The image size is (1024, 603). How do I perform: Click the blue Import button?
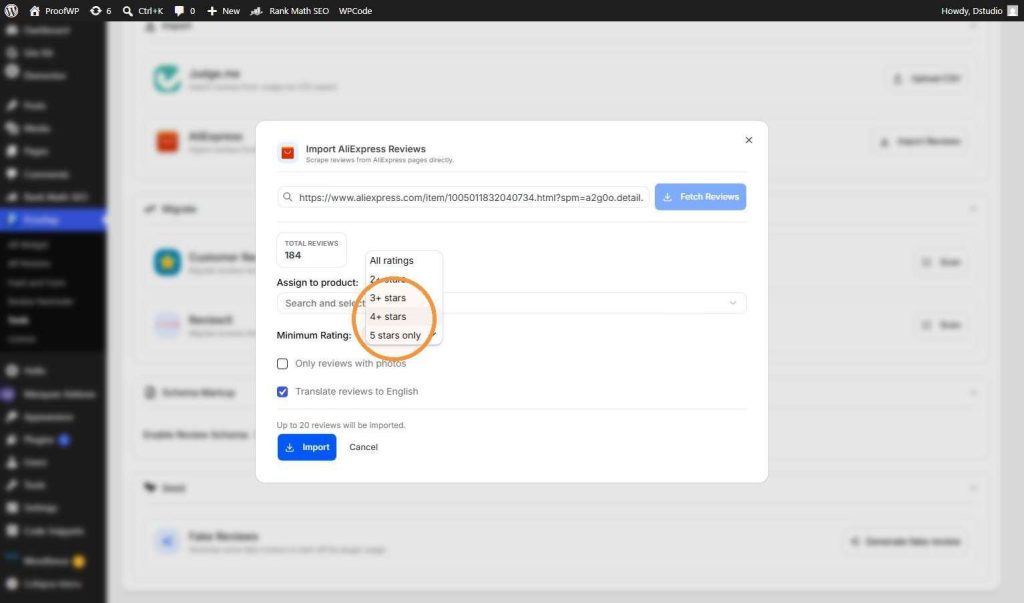click(x=306, y=447)
